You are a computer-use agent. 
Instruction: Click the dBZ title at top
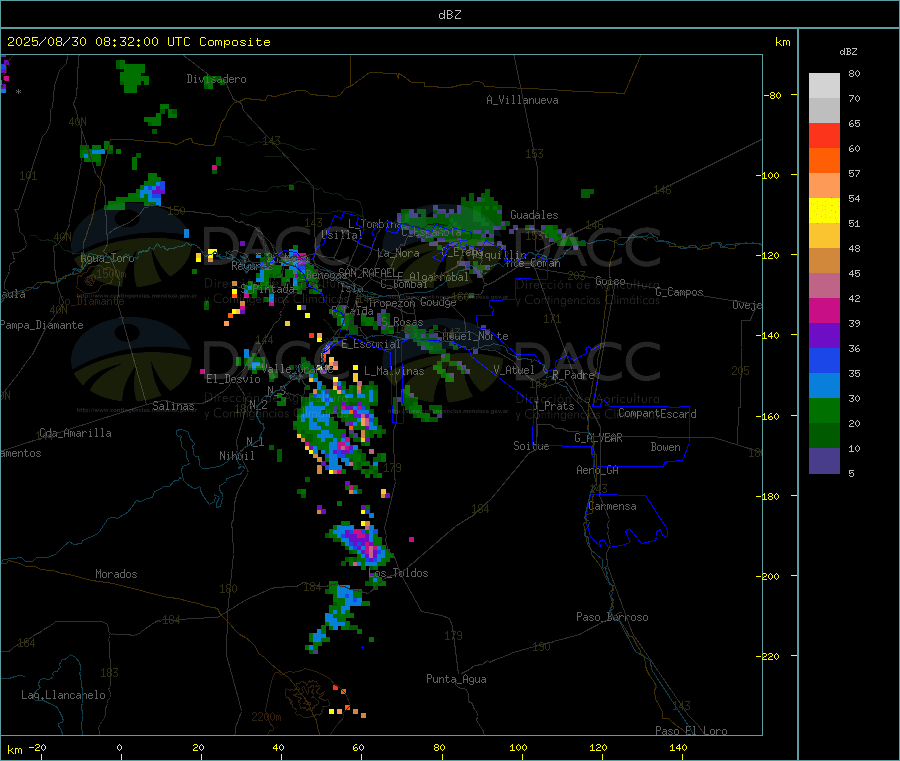(449, 15)
